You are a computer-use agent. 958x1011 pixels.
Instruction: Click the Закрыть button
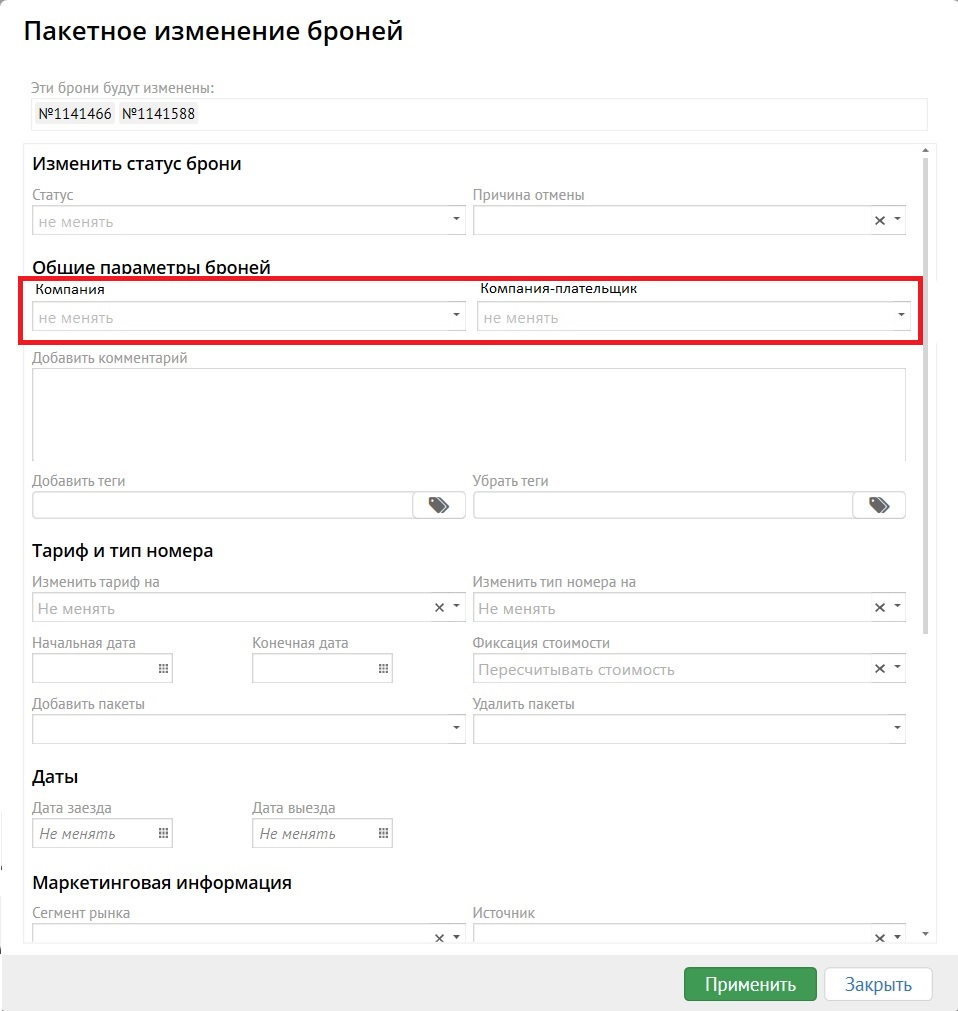[878, 984]
